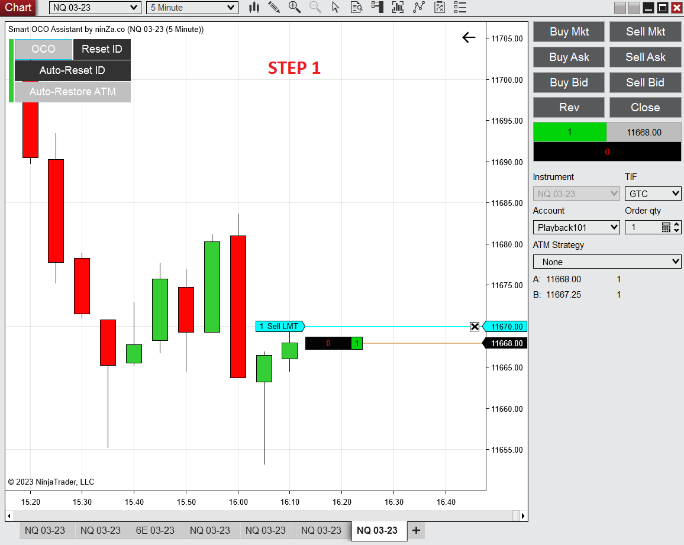
Task: Toggle the OCO mode button
Action: [43, 49]
